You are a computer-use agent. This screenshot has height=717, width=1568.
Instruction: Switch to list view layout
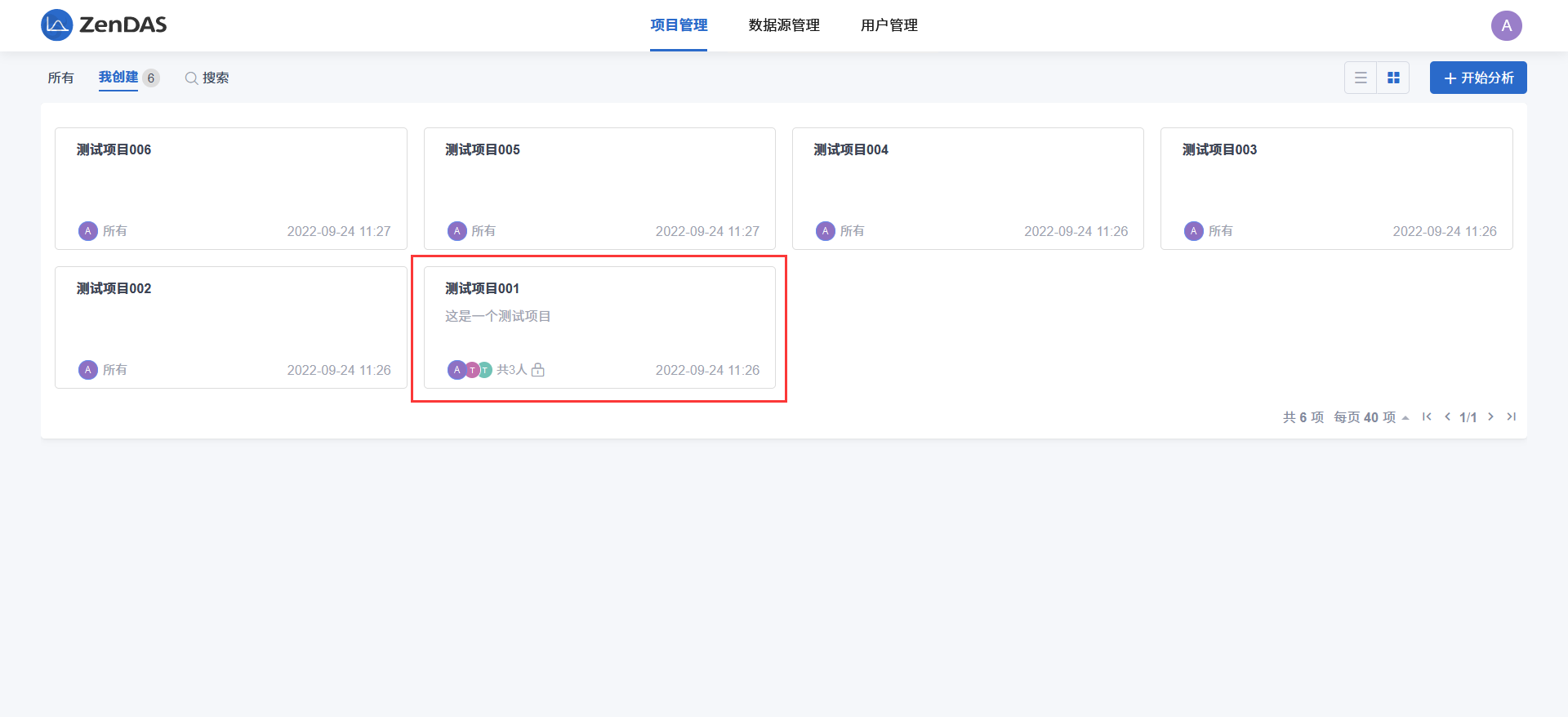point(1361,78)
